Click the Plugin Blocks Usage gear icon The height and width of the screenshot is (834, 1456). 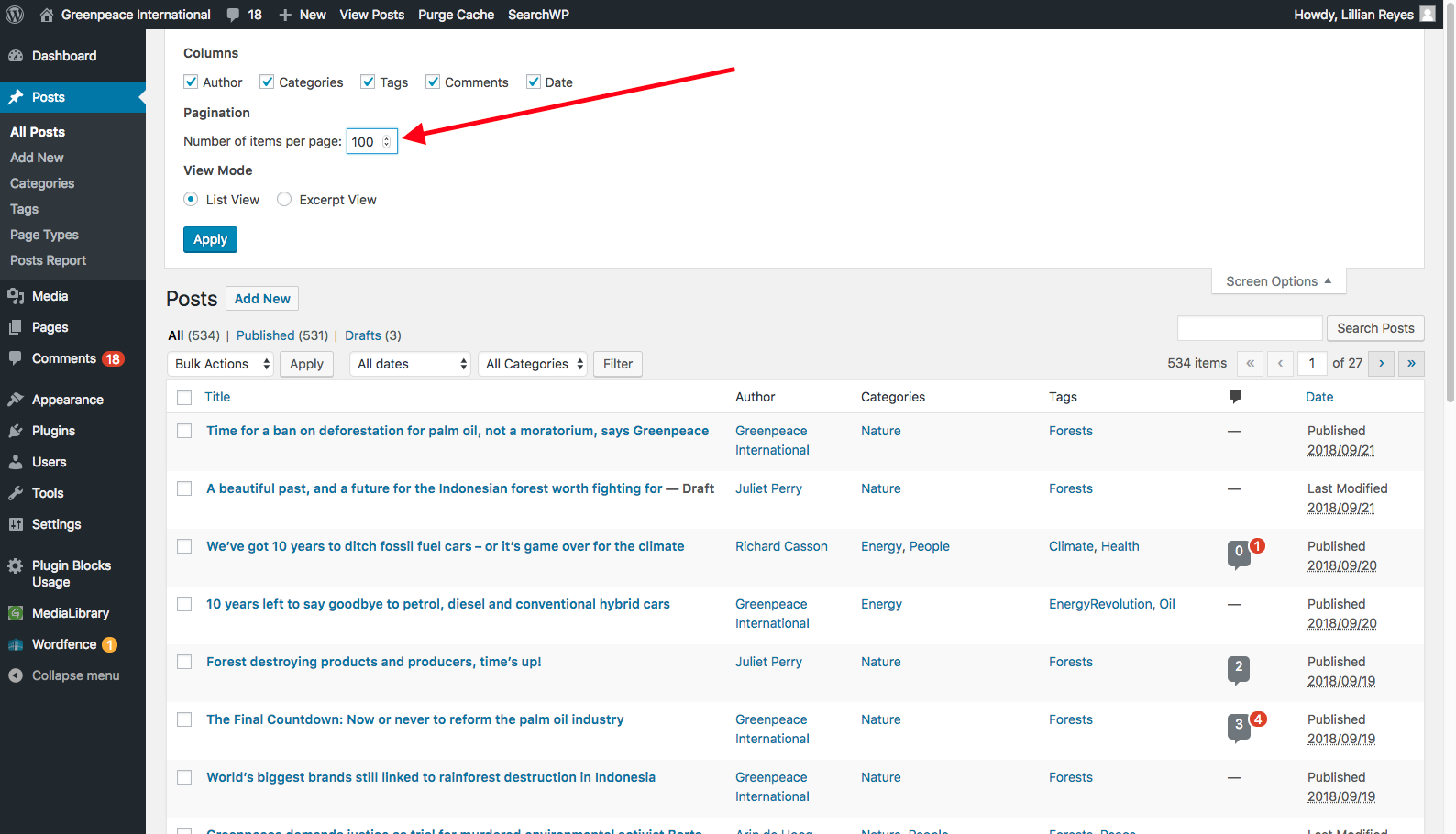pyautogui.click(x=16, y=565)
